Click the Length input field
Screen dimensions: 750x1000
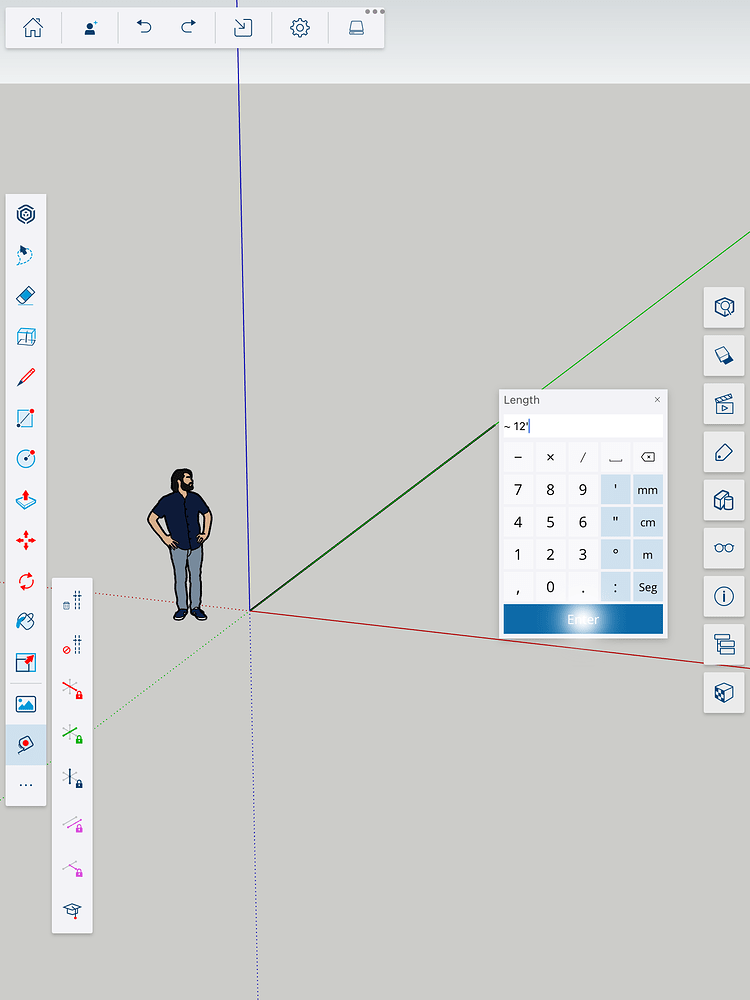583,426
